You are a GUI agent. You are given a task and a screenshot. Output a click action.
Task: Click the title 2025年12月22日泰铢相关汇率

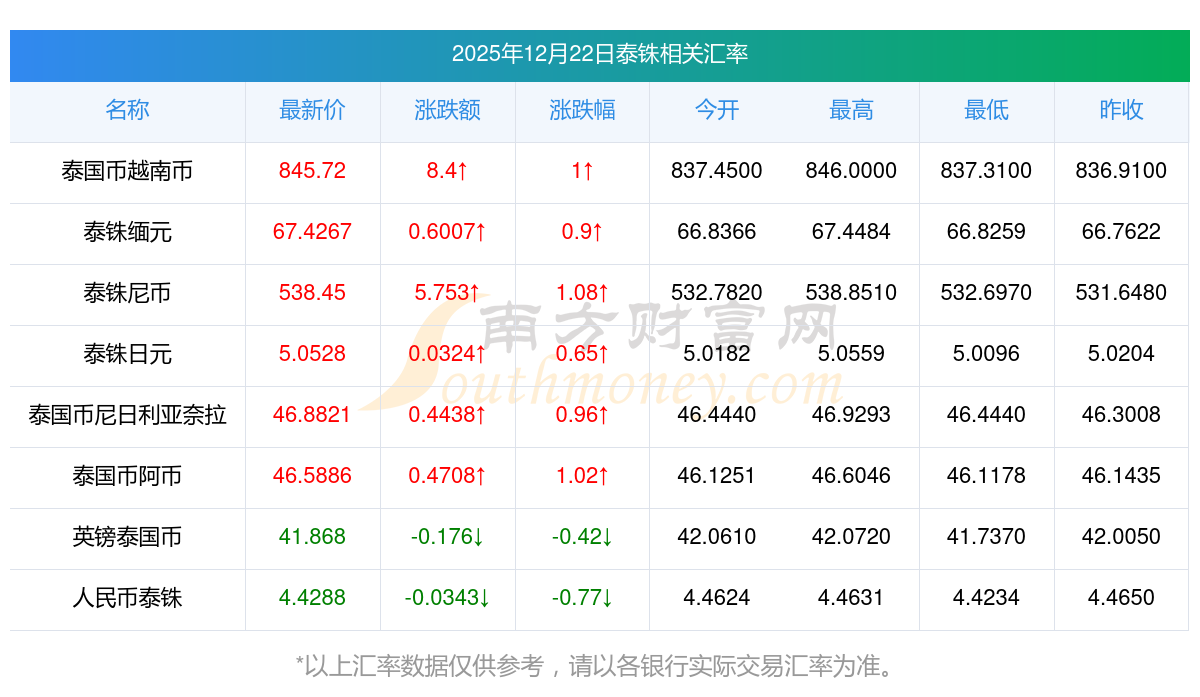point(600,54)
